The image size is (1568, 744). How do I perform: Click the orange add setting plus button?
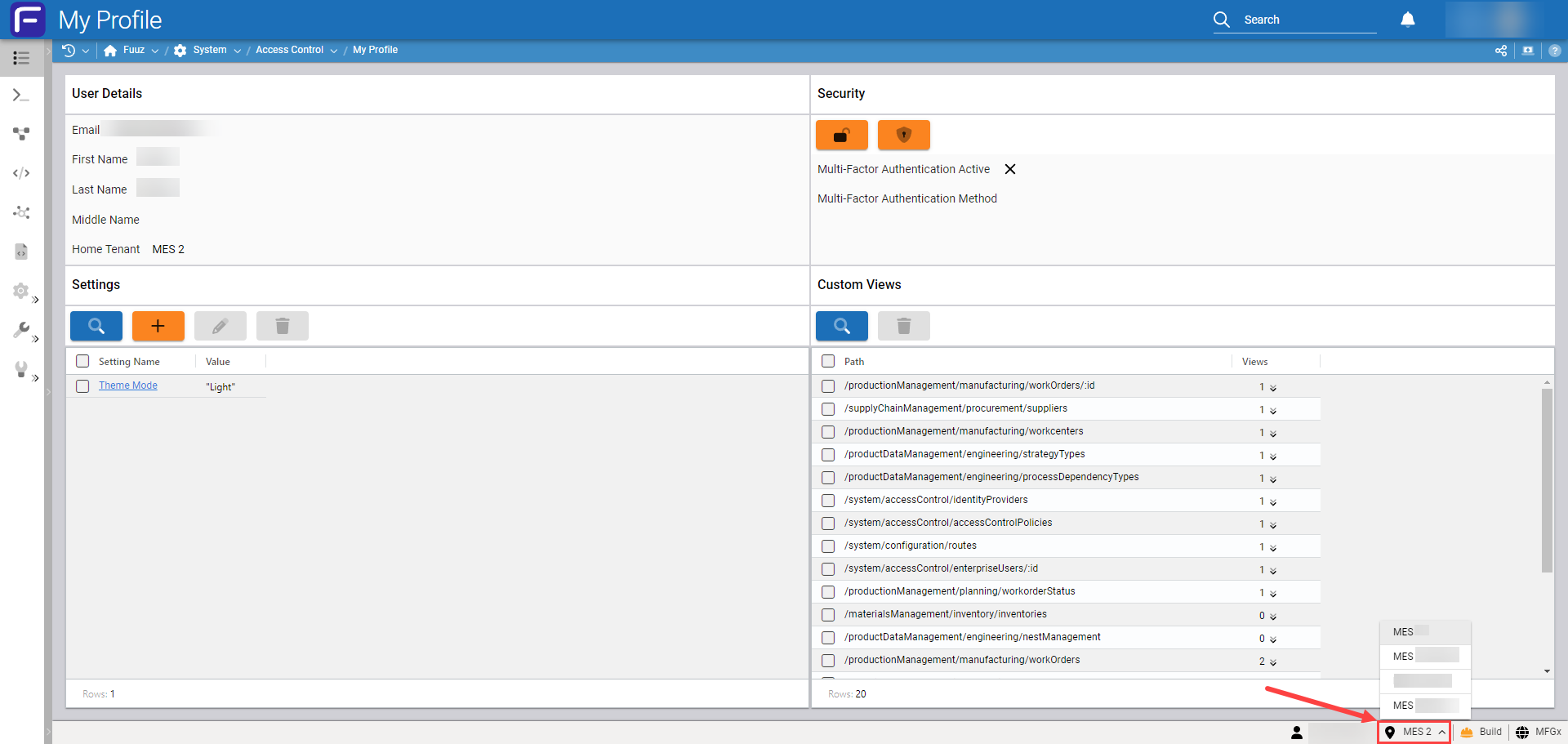click(x=158, y=326)
